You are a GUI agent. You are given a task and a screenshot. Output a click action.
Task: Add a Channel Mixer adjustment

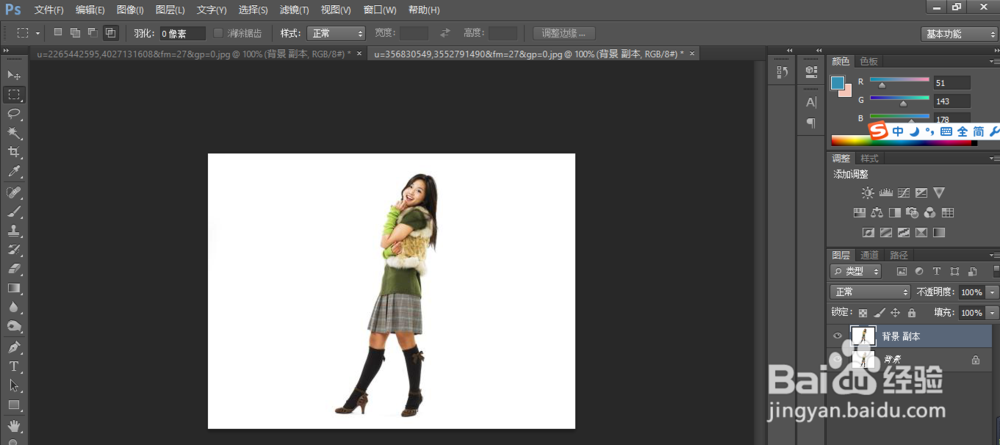pos(930,212)
